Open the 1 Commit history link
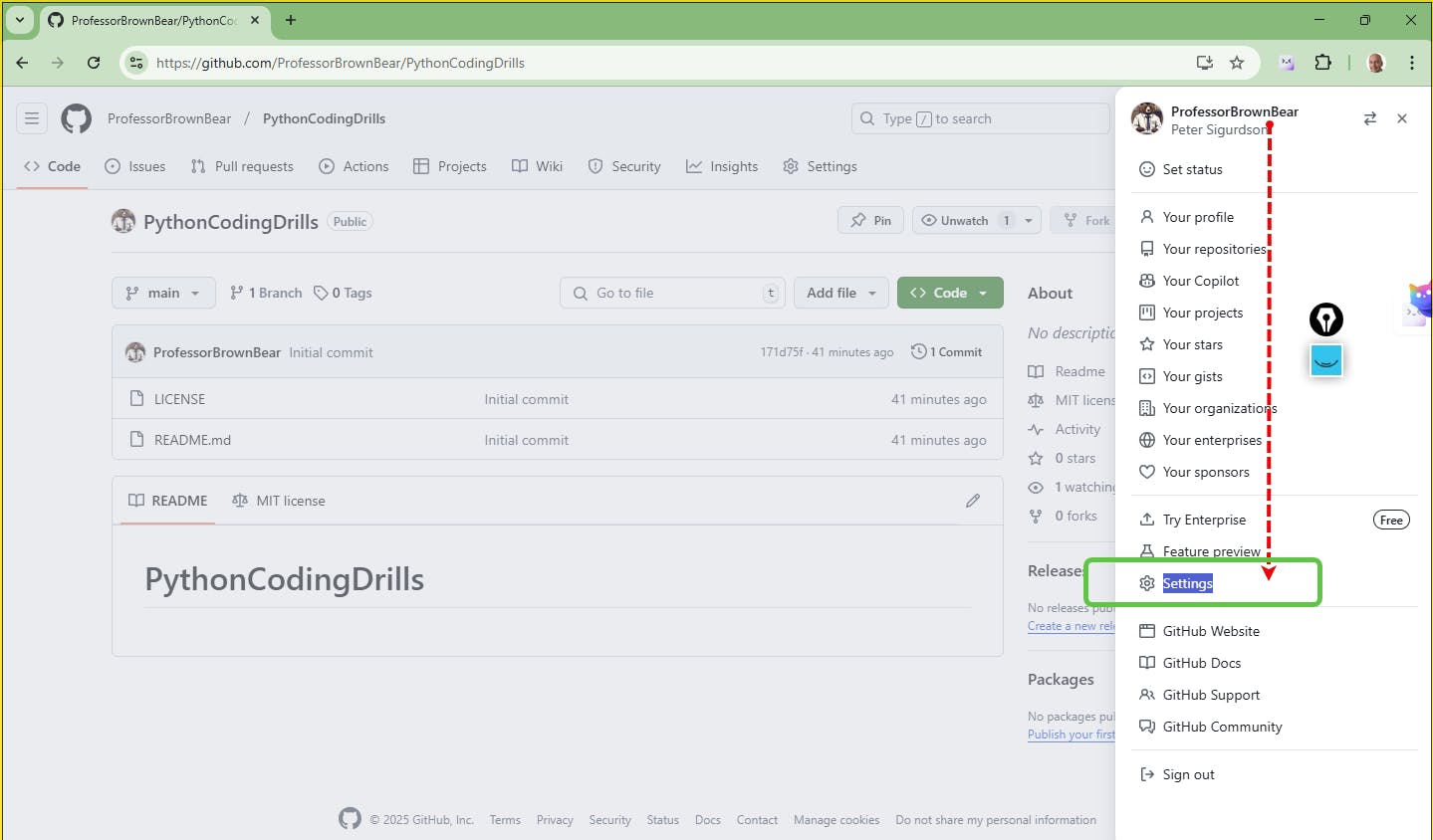 pyautogui.click(x=947, y=352)
